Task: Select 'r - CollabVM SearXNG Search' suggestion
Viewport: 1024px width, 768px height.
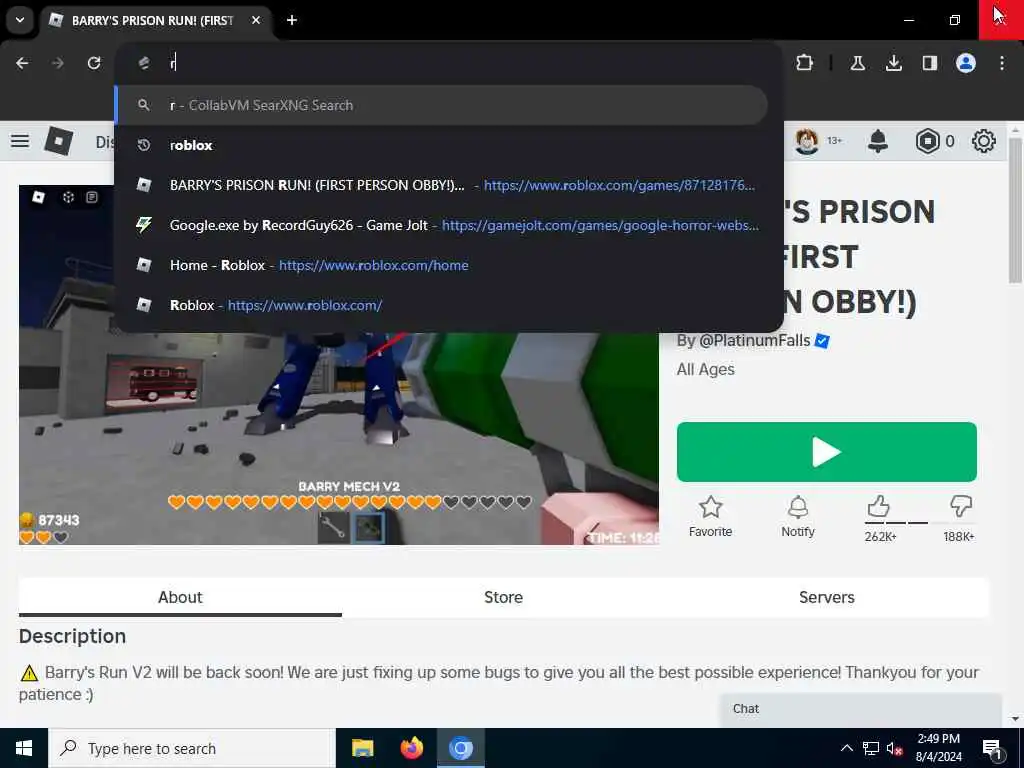Action: 441,105
